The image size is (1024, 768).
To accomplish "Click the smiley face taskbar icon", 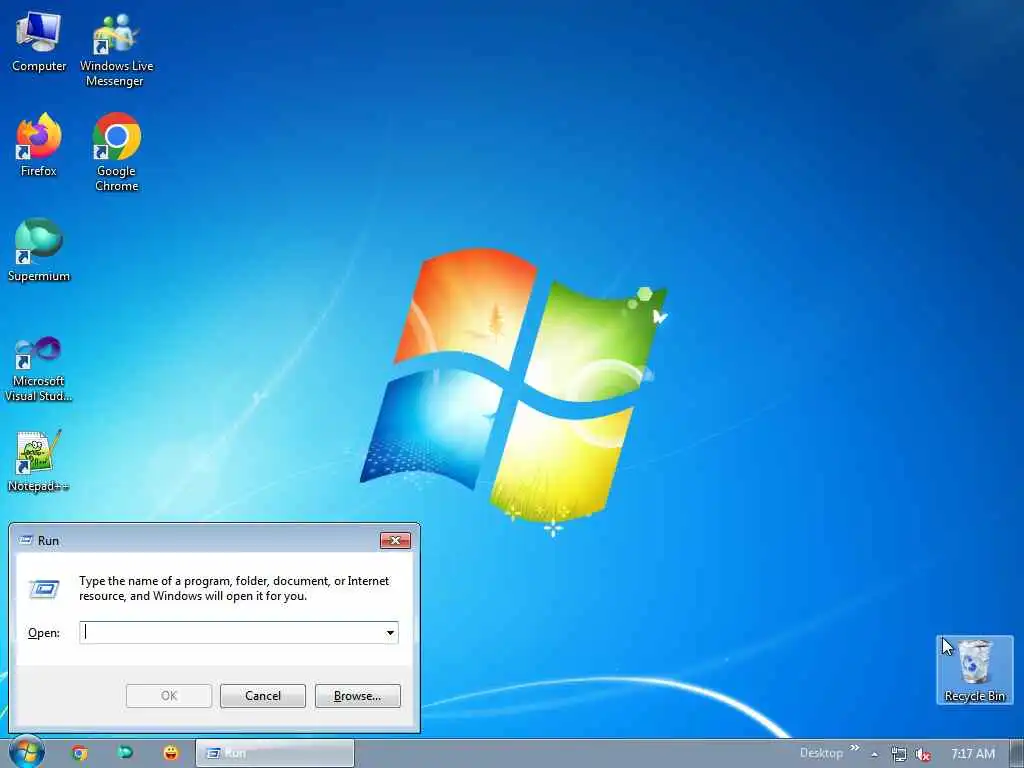I will coord(170,752).
